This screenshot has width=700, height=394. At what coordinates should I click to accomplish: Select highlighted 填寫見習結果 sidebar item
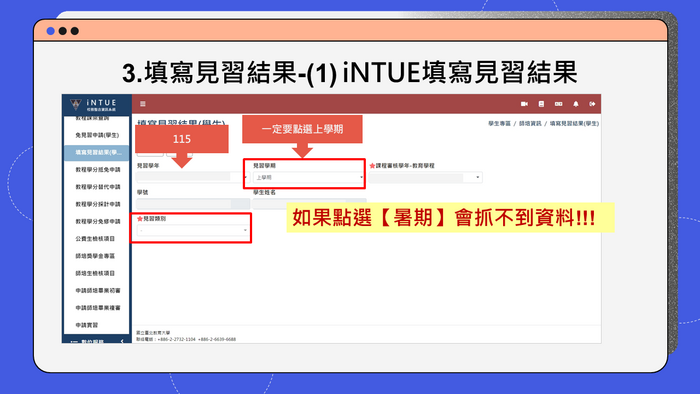(96, 153)
